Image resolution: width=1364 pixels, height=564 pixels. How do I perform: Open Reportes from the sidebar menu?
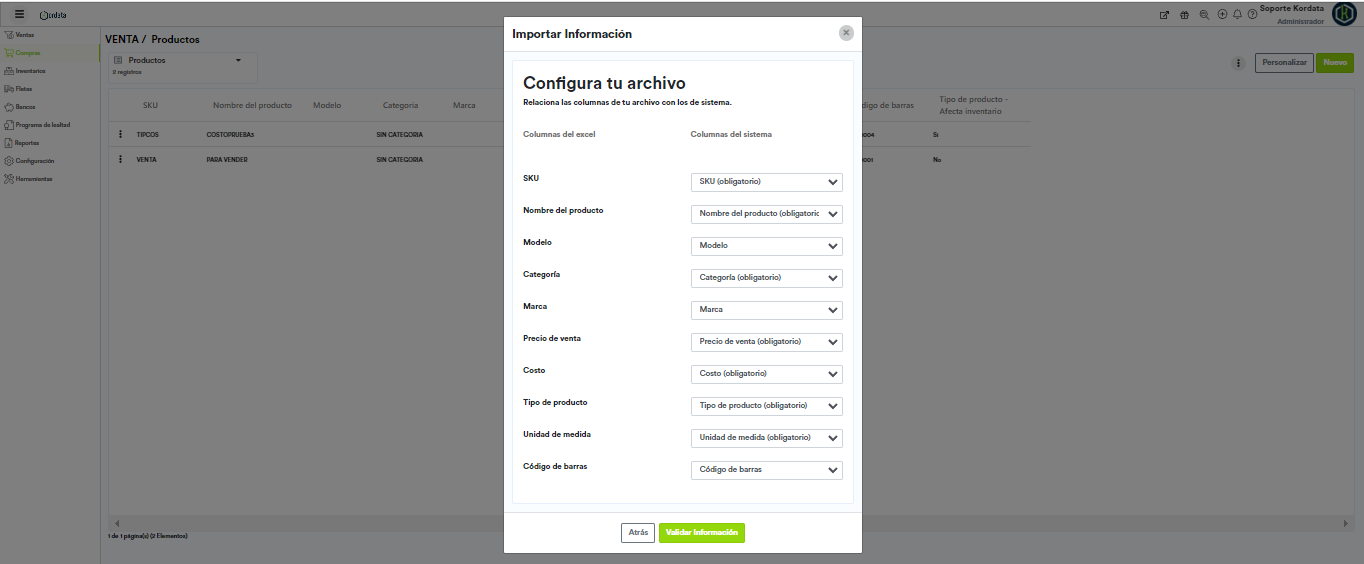click(x=27, y=143)
